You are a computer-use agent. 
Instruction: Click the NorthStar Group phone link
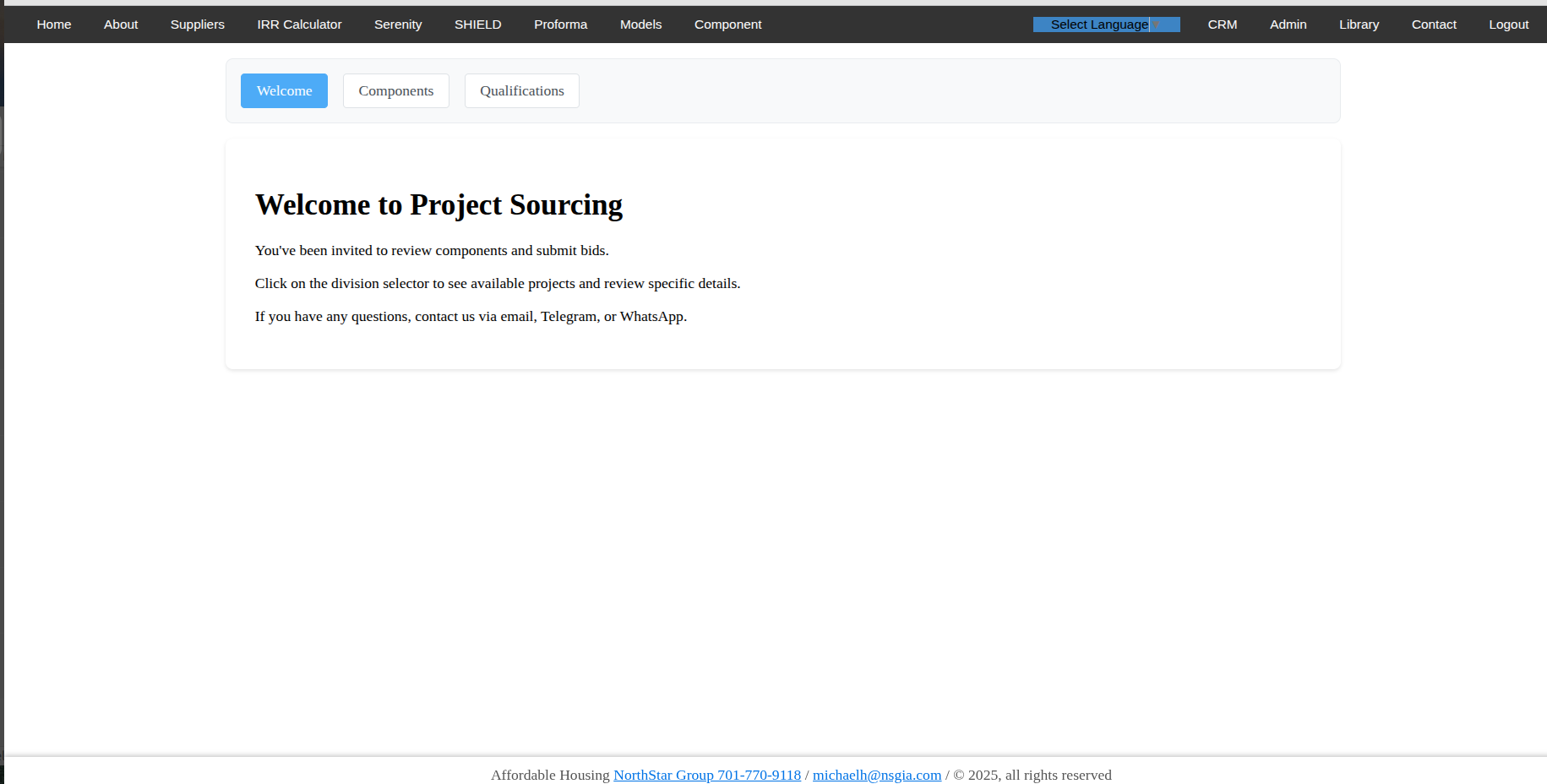pyautogui.click(x=706, y=775)
